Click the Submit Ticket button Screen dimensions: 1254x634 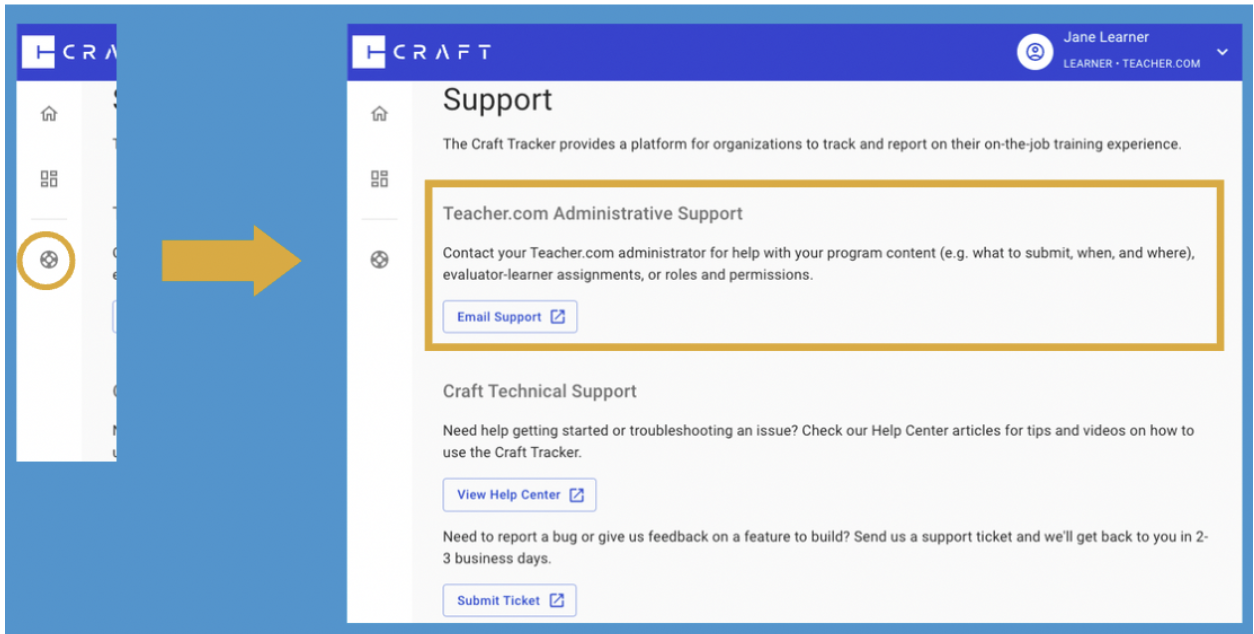(509, 600)
